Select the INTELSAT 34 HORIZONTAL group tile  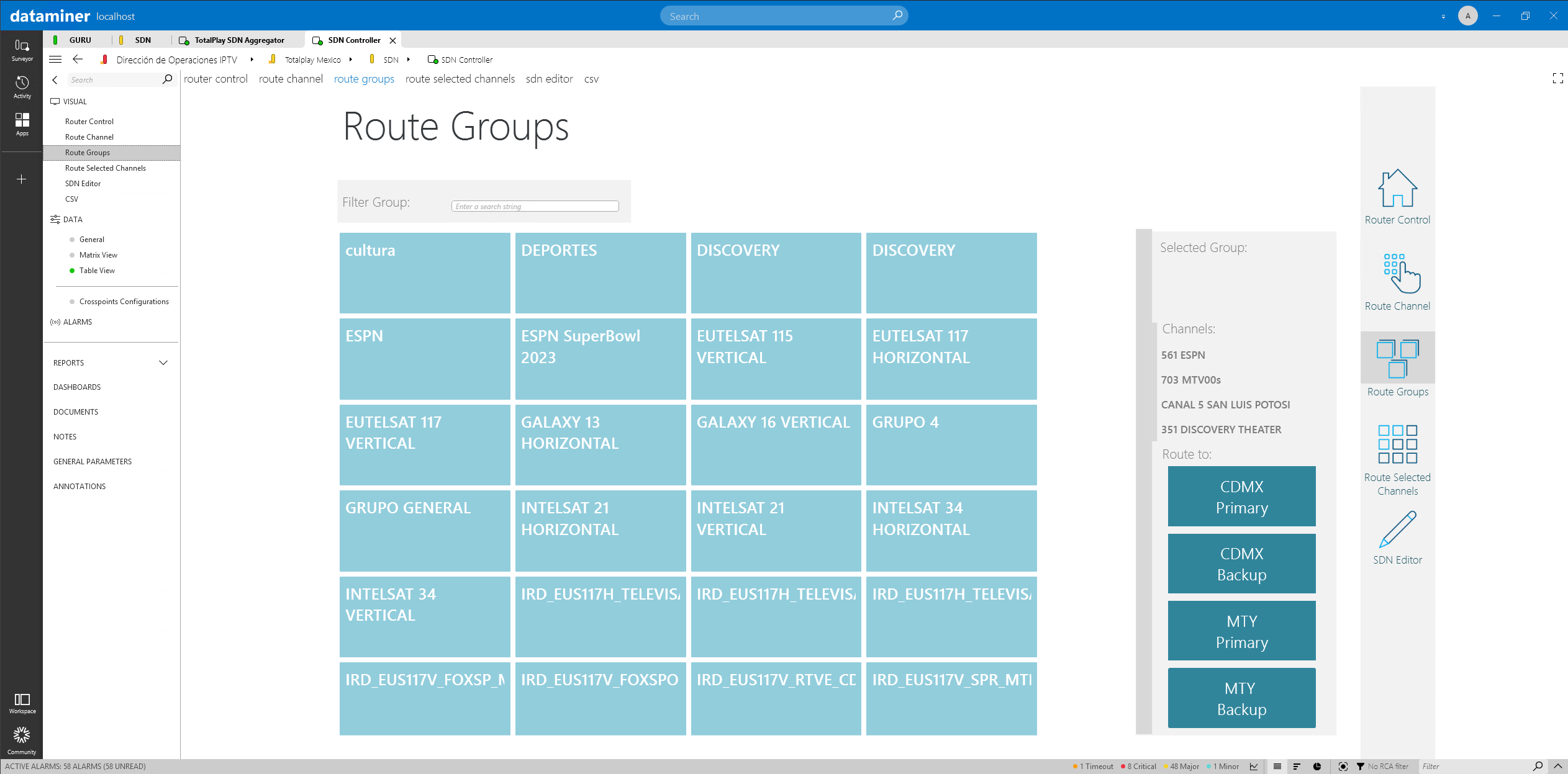point(951,531)
